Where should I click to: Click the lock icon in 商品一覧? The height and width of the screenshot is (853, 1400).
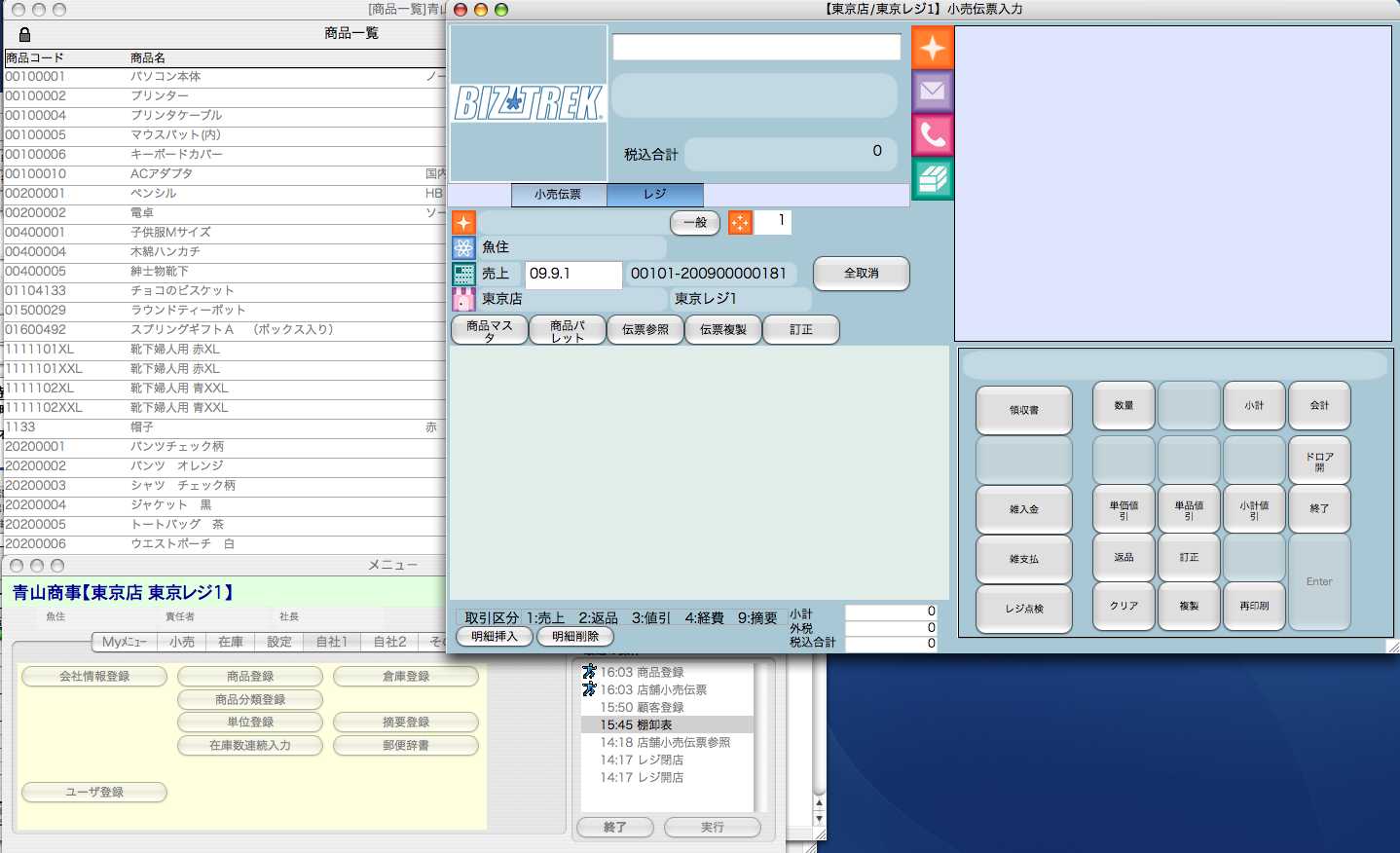(24, 34)
